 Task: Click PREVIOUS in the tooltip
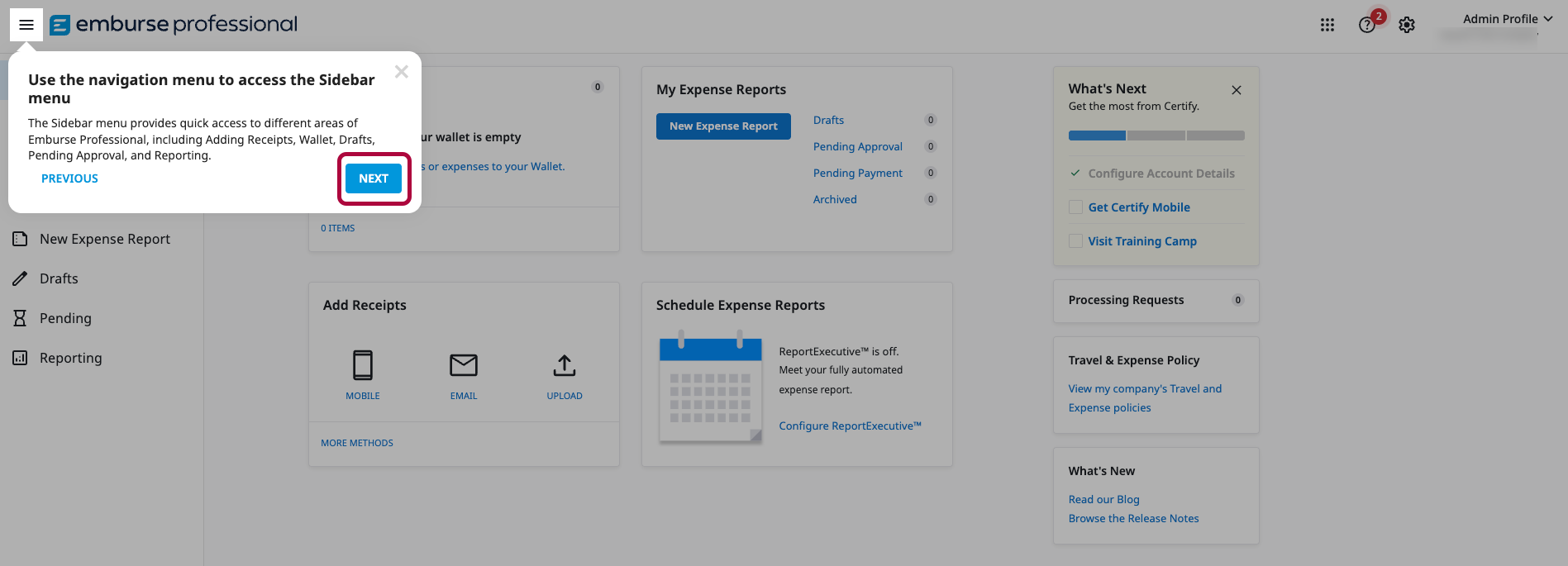click(69, 178)
